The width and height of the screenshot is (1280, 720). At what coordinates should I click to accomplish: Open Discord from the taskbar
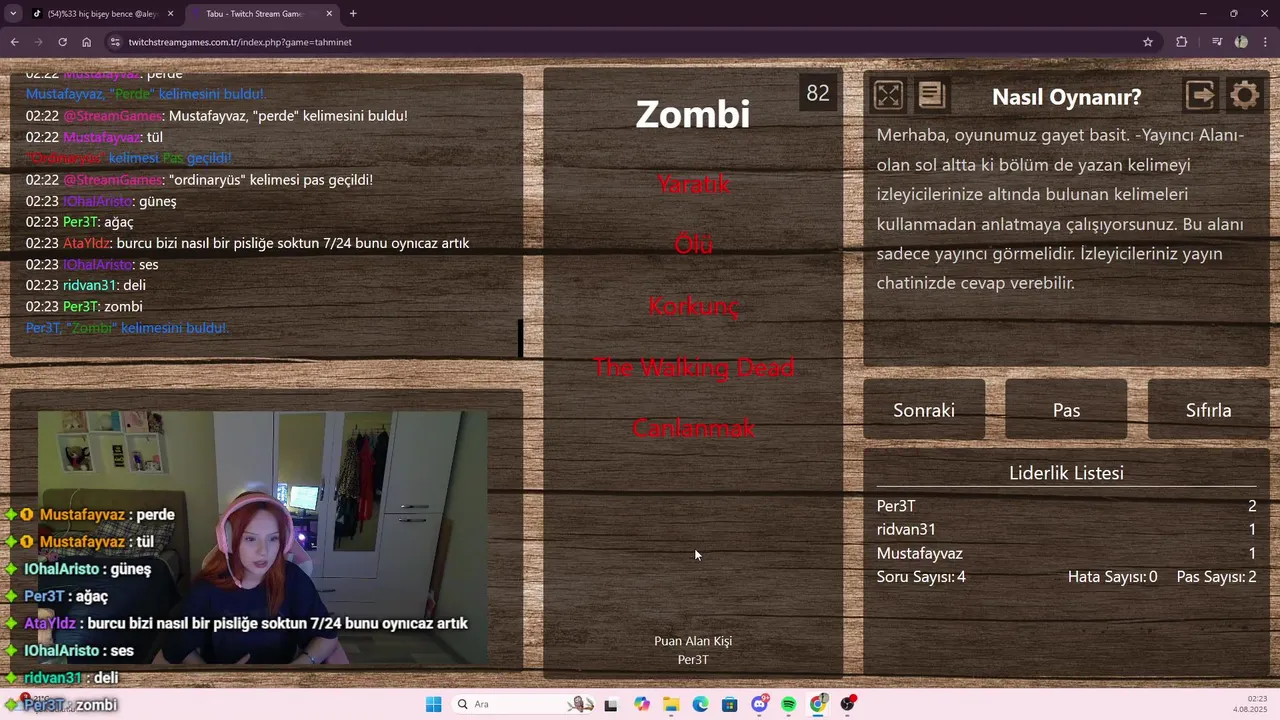click(759, 704)
